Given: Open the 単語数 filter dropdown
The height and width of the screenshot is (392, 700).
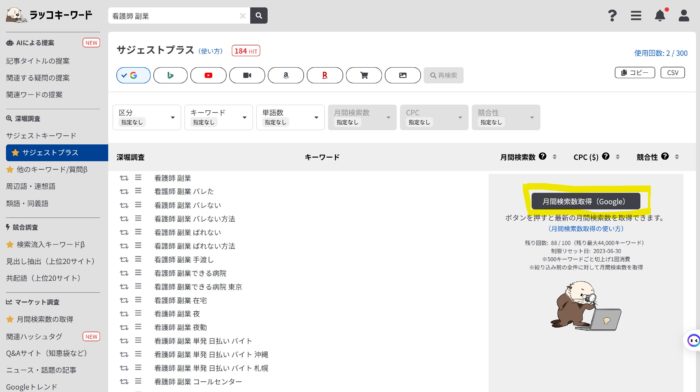Looking at the screenshot, I should point(290,117).
